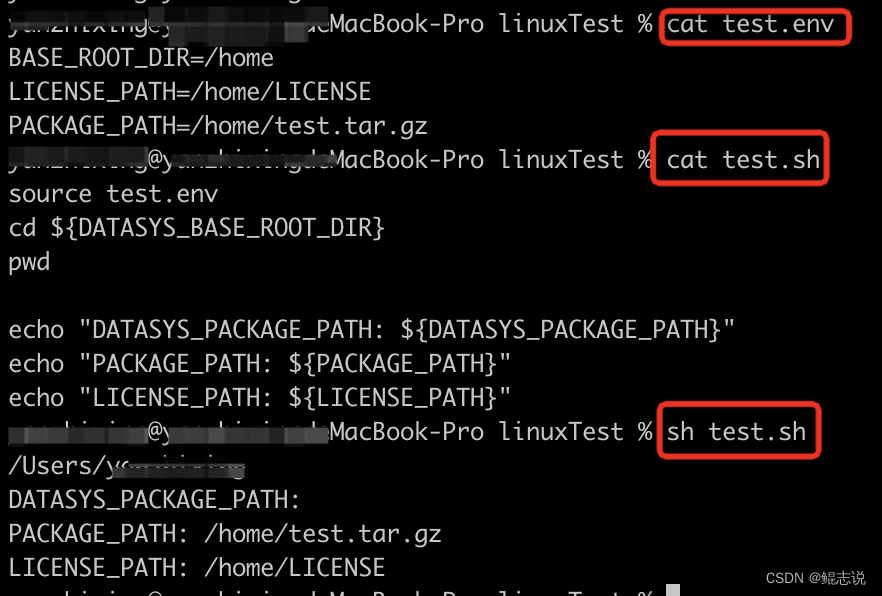882x596 pixels.
Task: Click MacBook-Pro in the sh test.sh prompt
Action: pos(407,432)
